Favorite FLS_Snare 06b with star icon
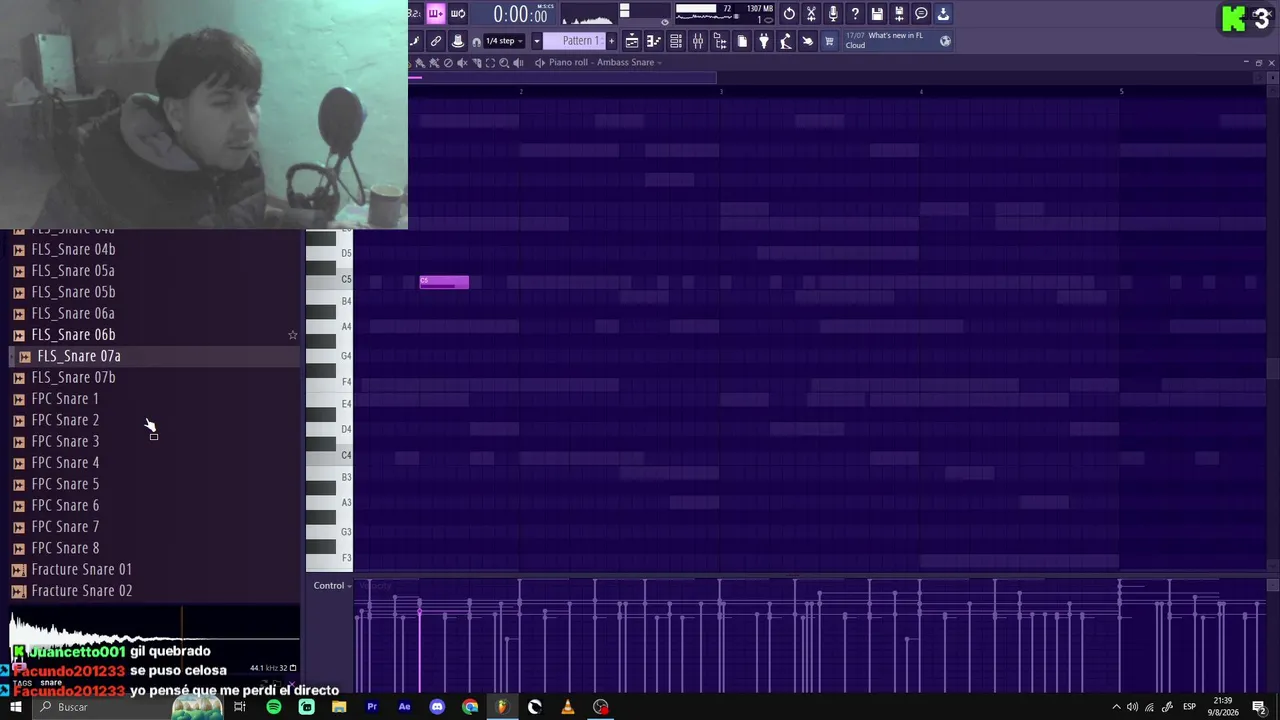The height and width of the screenshot is (720, 1280). coord(292,335)
